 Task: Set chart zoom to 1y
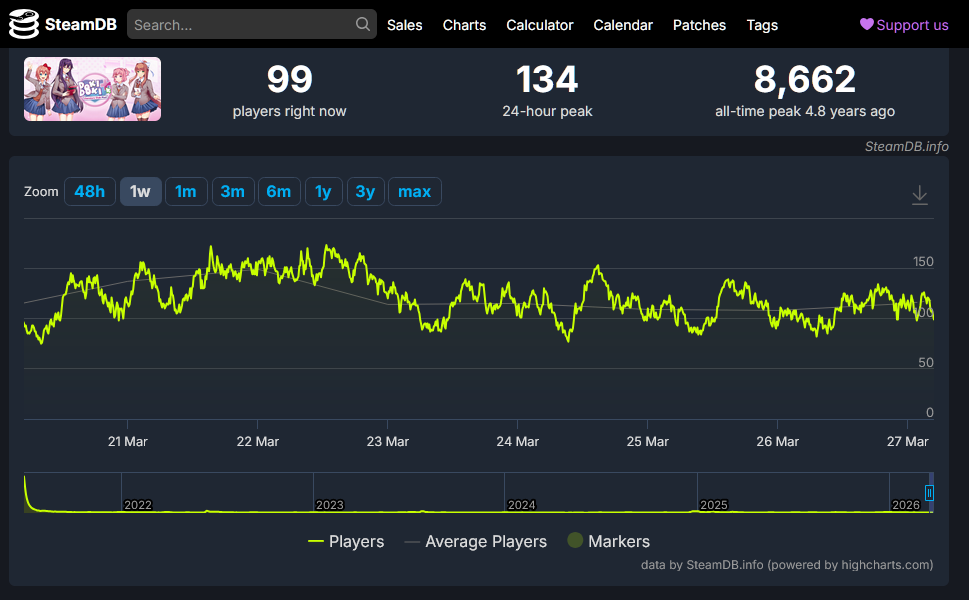[x=323, y=192]
